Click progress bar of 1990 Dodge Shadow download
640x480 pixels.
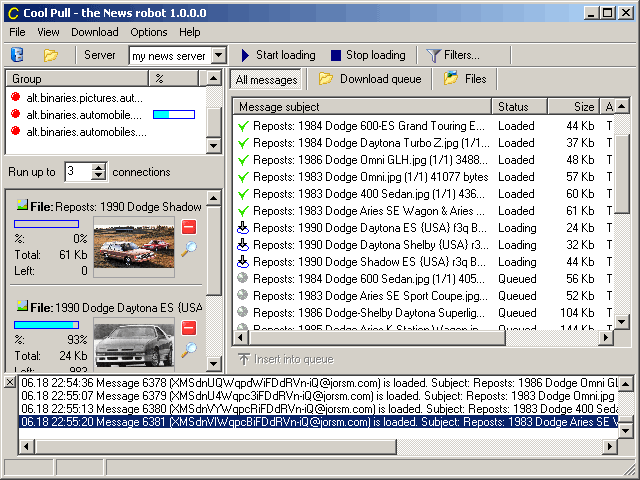click(47, 224)
